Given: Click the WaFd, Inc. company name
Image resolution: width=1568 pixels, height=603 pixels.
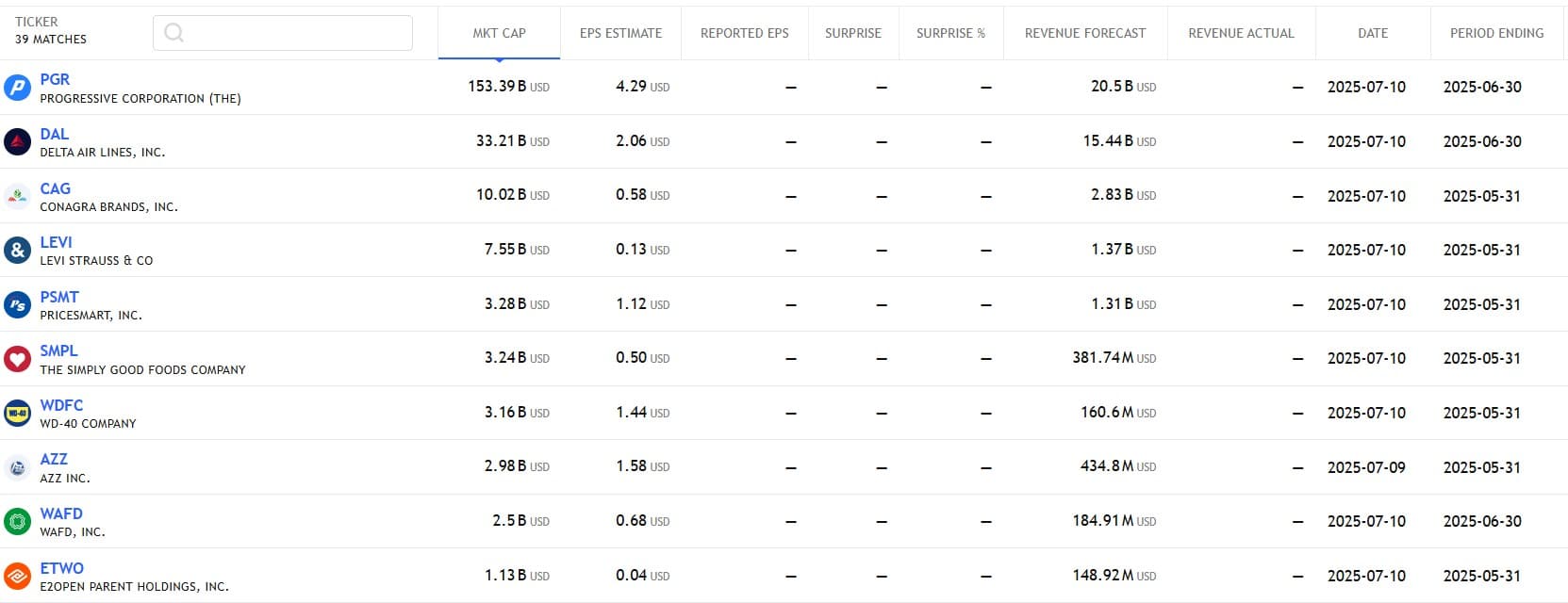Looking at the screenshot, I should 73,532.
